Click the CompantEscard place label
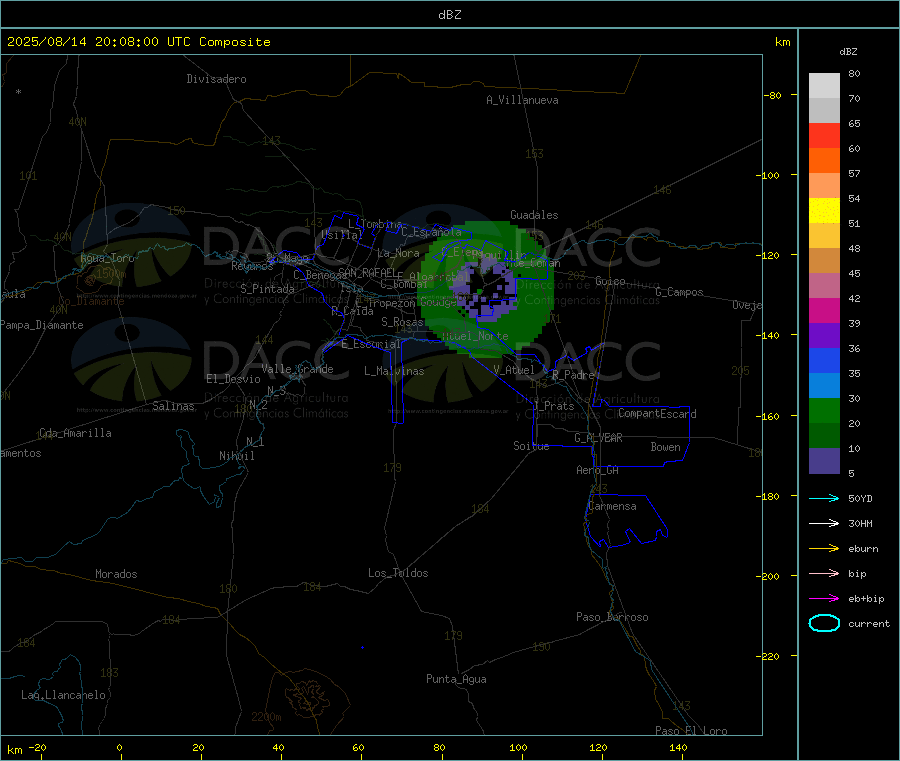The height and width of the screenshot is (761, 900). tap(657, 414)
